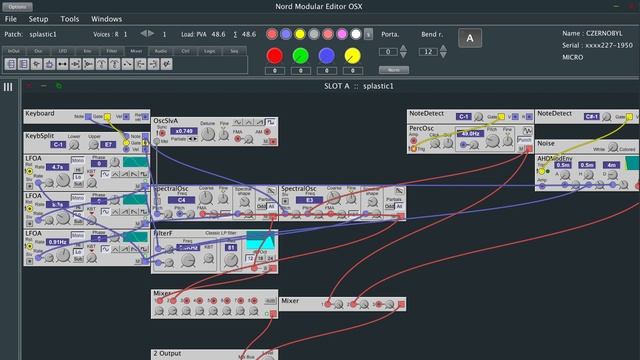Click the OscSlvA Sync input connector
The image size is (640, 360).
[162, 133]
